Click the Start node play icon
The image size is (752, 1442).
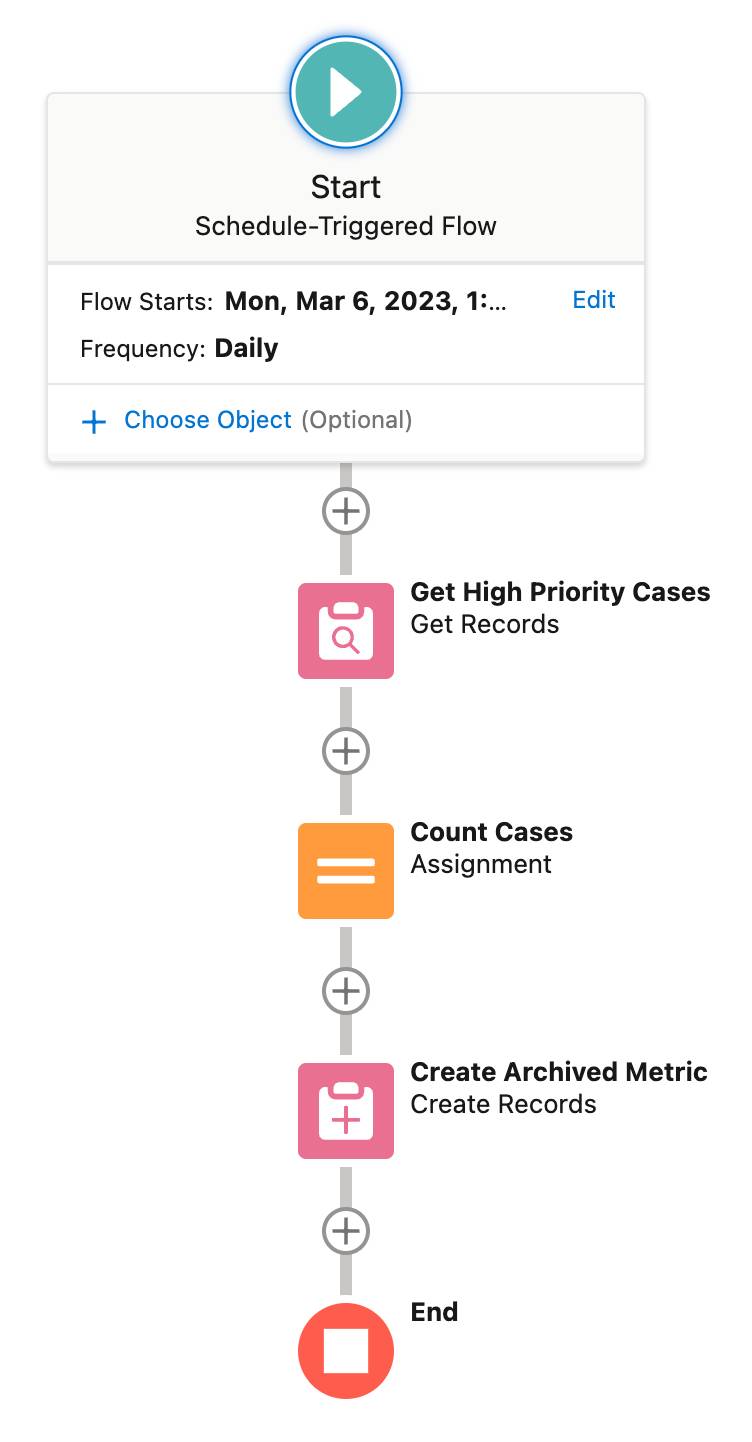pyautogui.click(x=345, y=91)
